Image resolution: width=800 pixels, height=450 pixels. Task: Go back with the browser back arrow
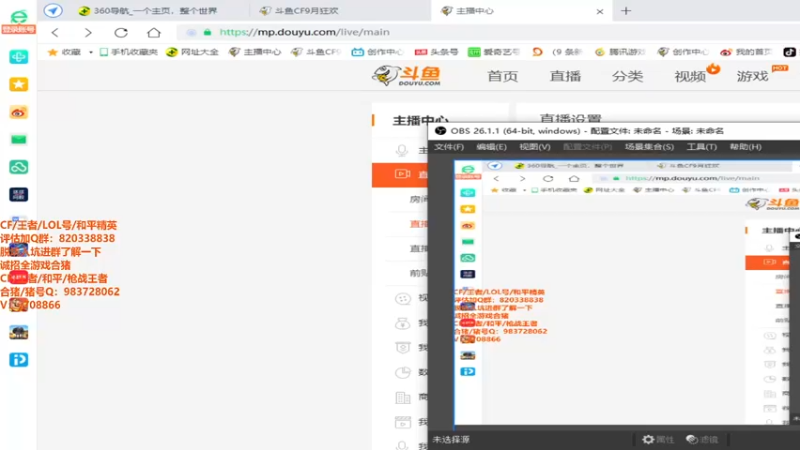pos(55,33)
